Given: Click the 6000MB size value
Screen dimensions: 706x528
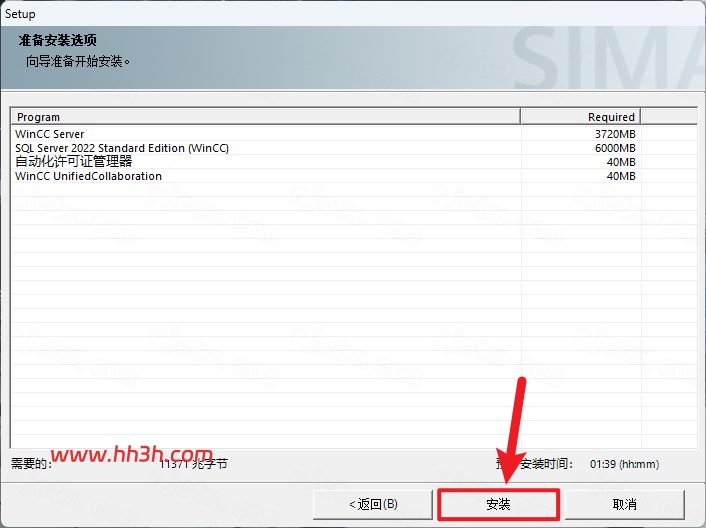Looking at the screenshot, I should tap(615, 148).
